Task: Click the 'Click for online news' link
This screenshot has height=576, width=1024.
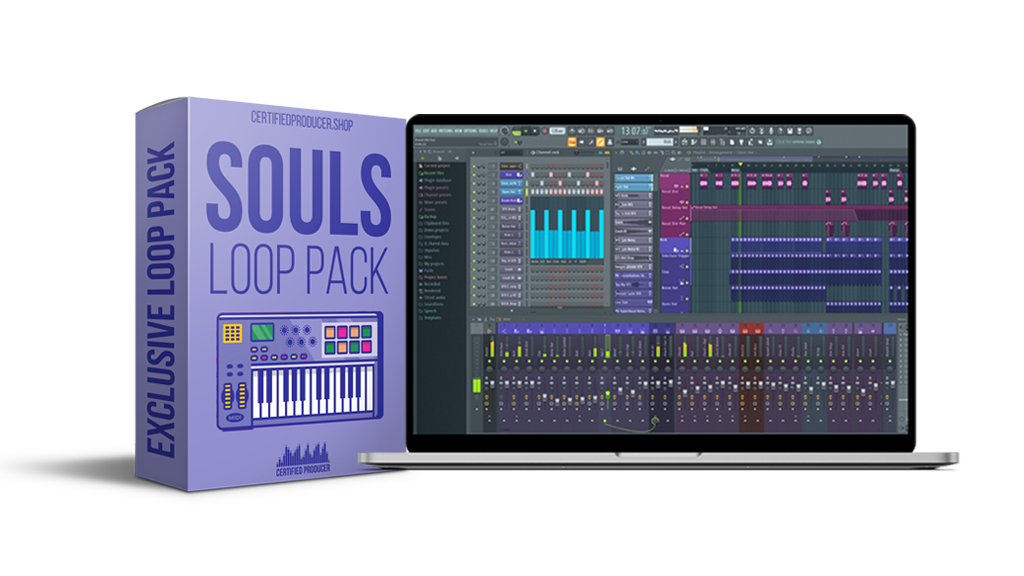Action: (x=795, y=141)
